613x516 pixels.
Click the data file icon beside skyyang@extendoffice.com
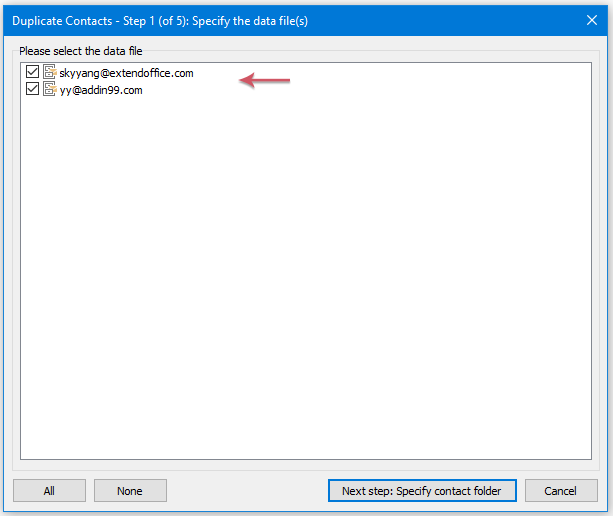coord(49,72)
